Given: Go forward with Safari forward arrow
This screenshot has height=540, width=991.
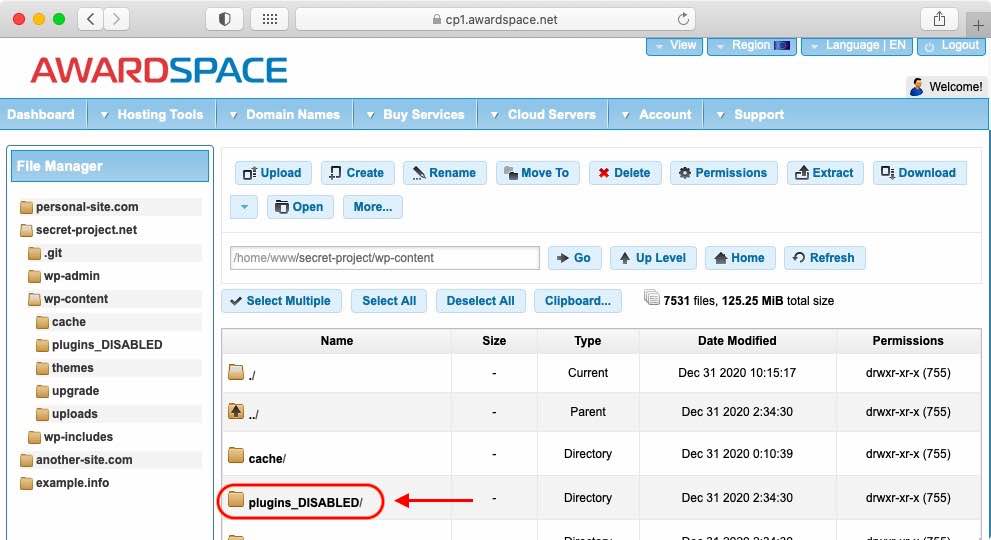Looking at the screenshot, I should 116,19.
